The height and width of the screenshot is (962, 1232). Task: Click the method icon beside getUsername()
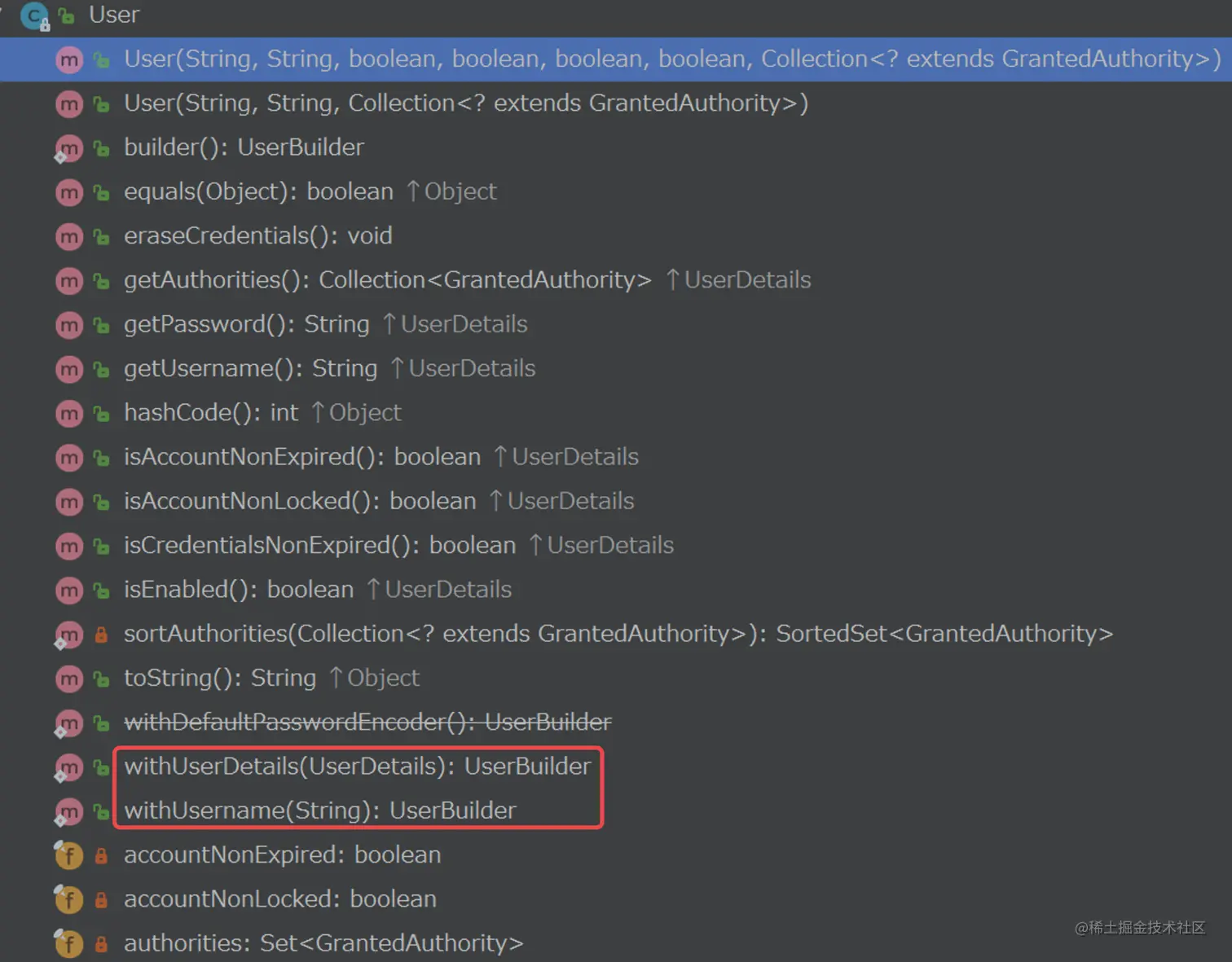tap(69, 369)
